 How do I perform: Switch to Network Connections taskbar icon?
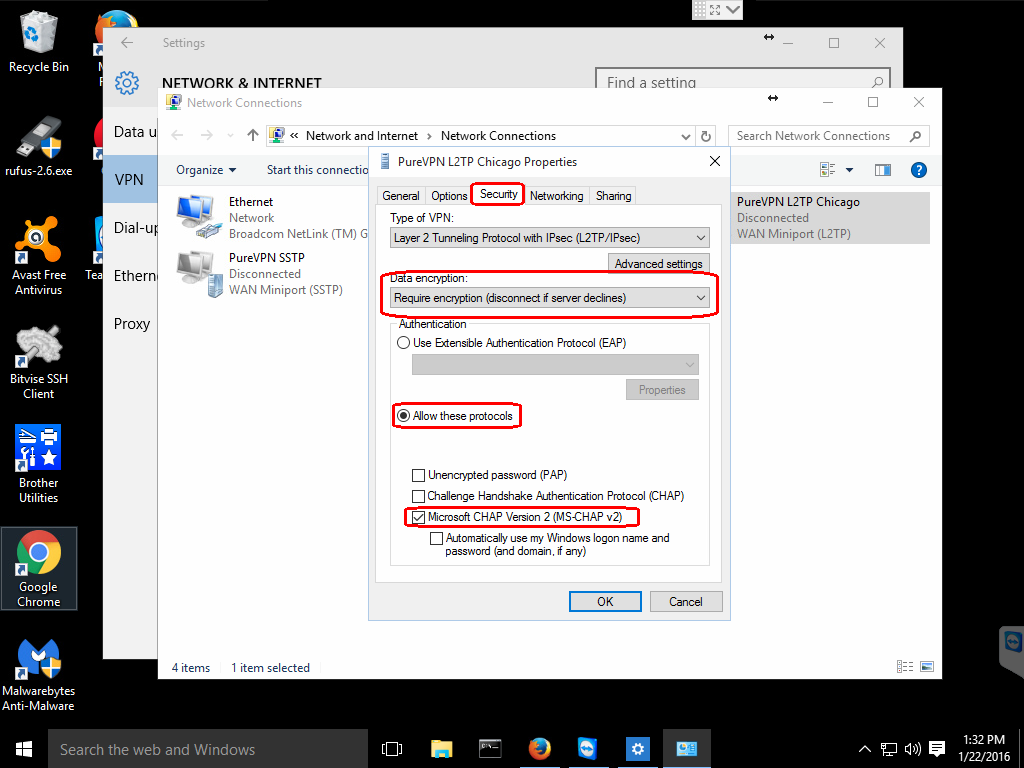pos(686,748)
